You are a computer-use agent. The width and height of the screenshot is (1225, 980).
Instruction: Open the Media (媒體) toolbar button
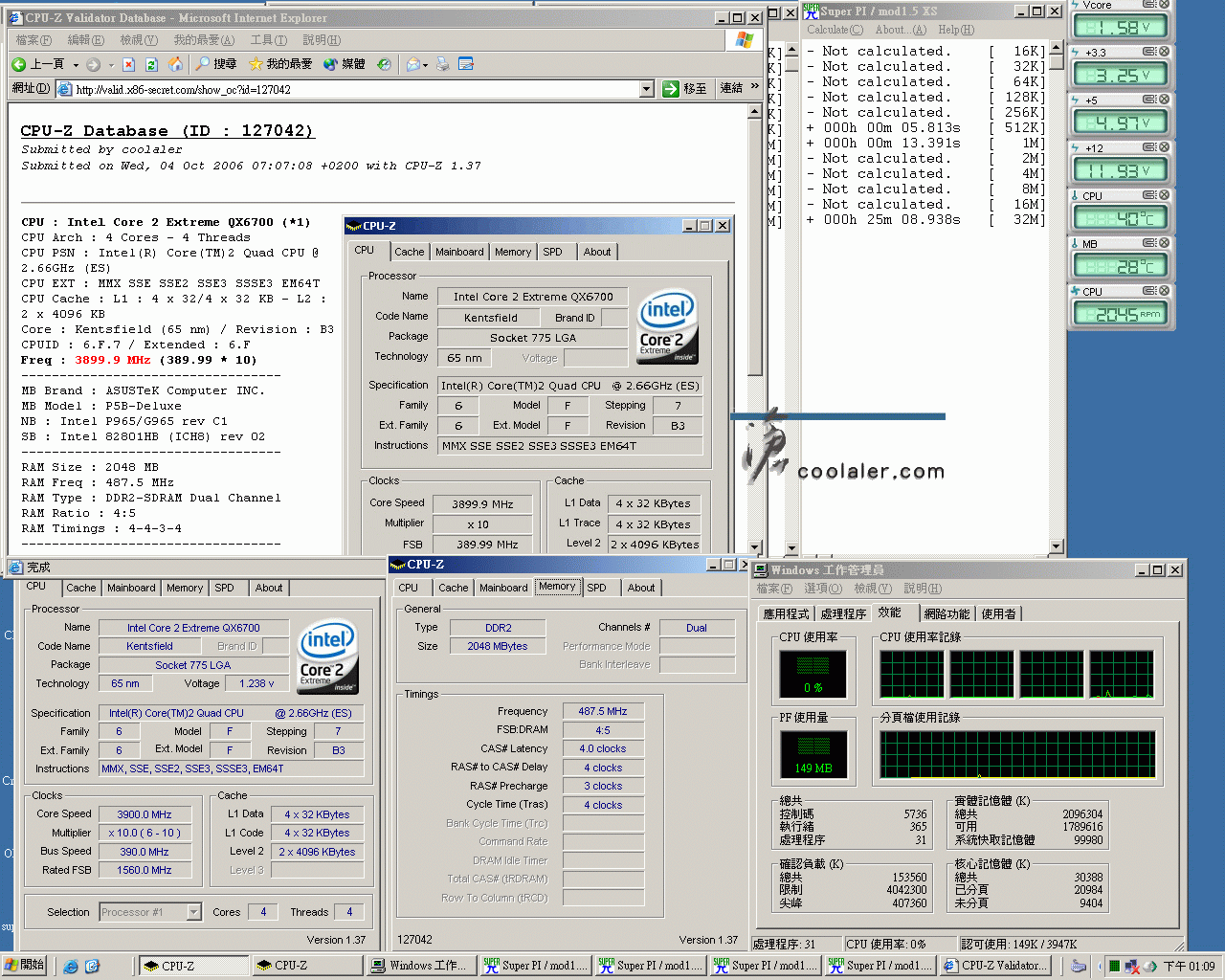pyautogui.click(x=345, y=64)
